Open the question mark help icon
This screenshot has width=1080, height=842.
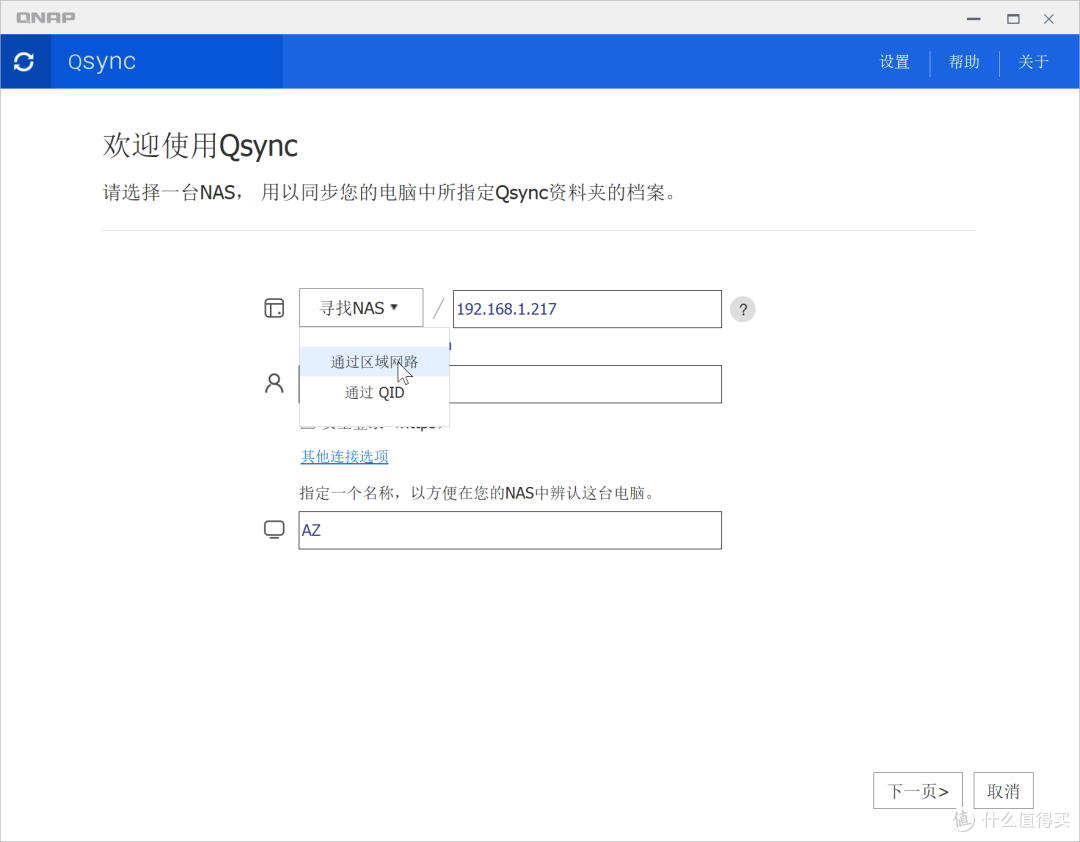[x=742, y=309]
